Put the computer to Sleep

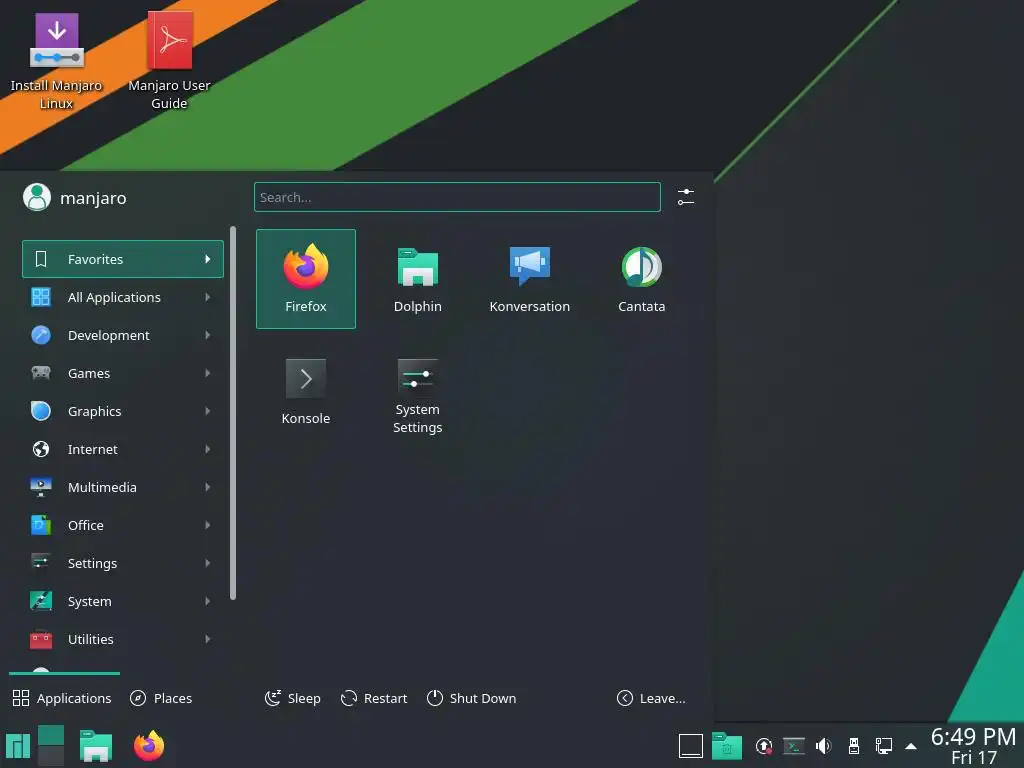[x=293, y=698]
